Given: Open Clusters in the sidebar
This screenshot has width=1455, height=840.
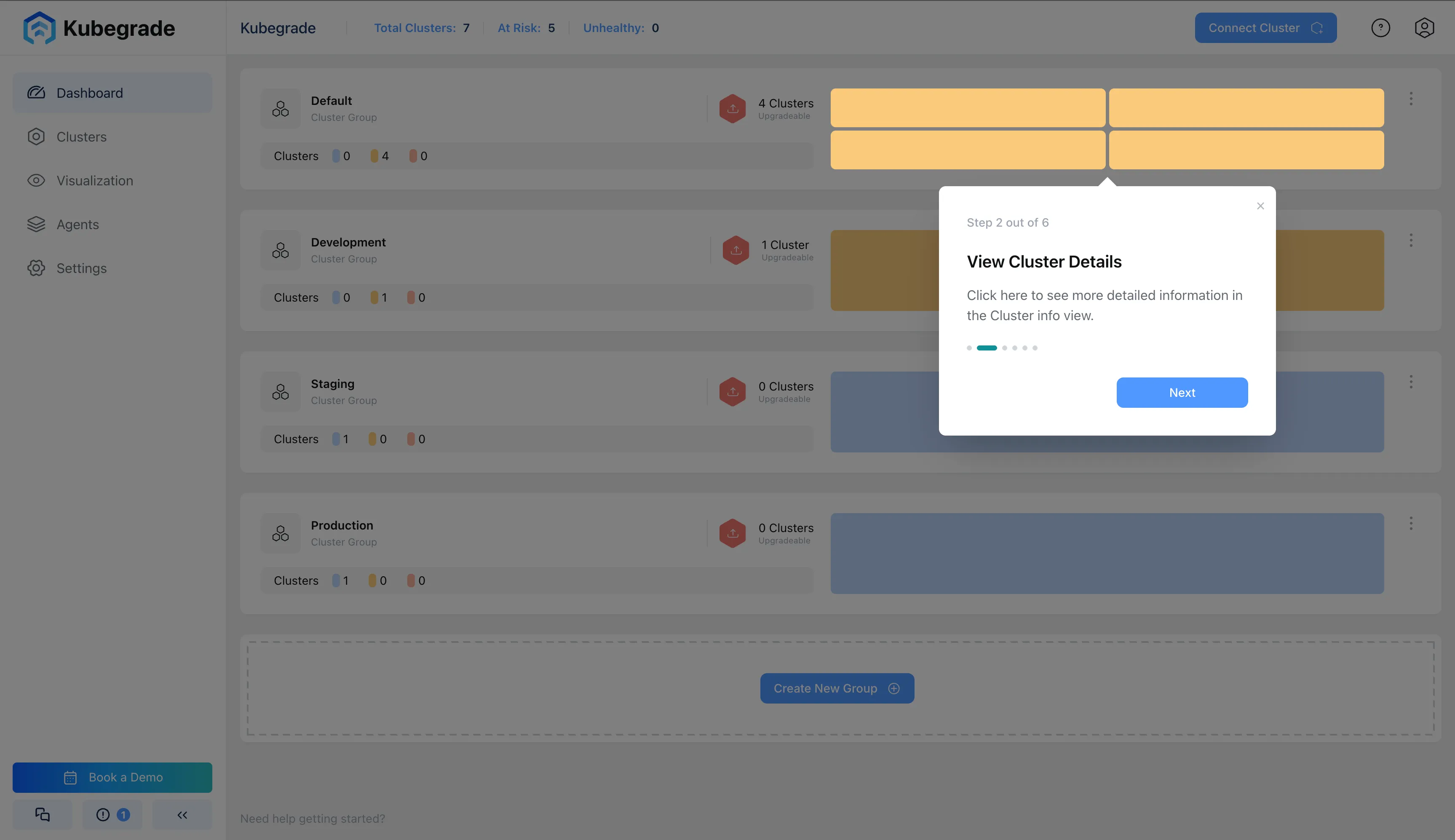Looking at the screenshot, I should pyautogui.click(x=112, y=137).
